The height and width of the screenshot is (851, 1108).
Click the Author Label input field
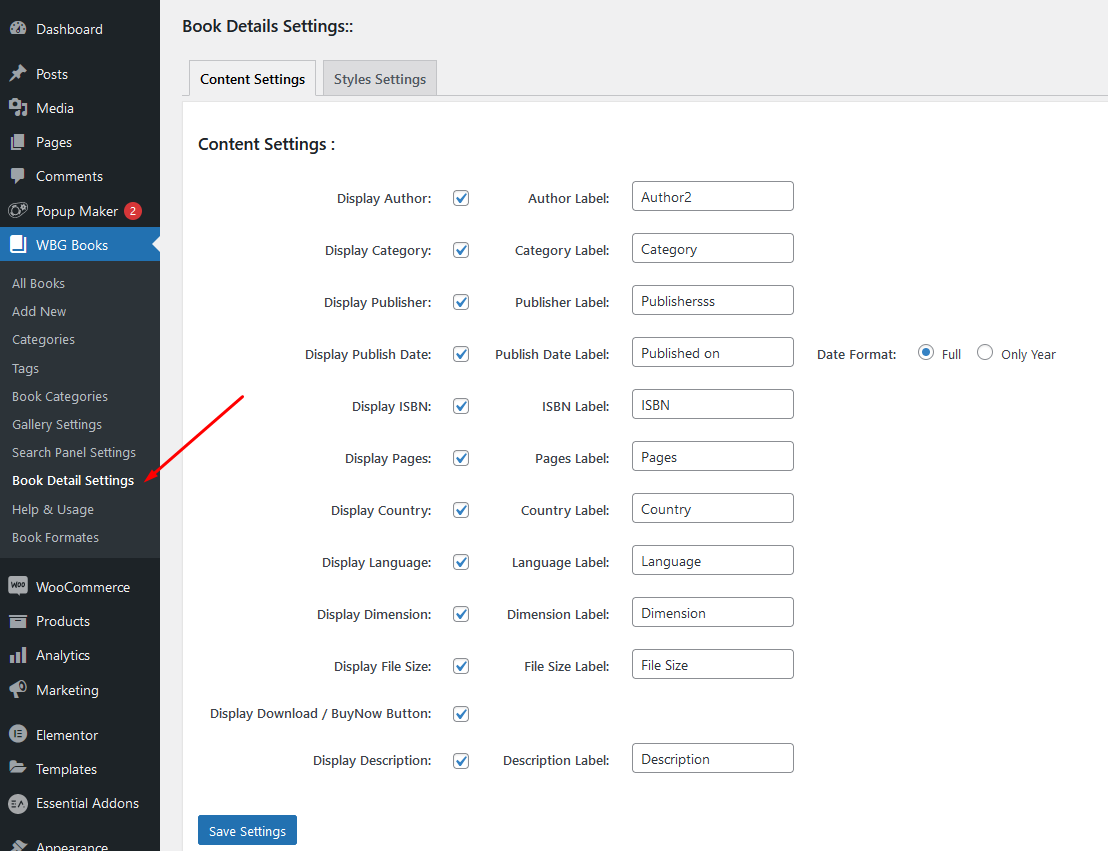click(712, 196)
